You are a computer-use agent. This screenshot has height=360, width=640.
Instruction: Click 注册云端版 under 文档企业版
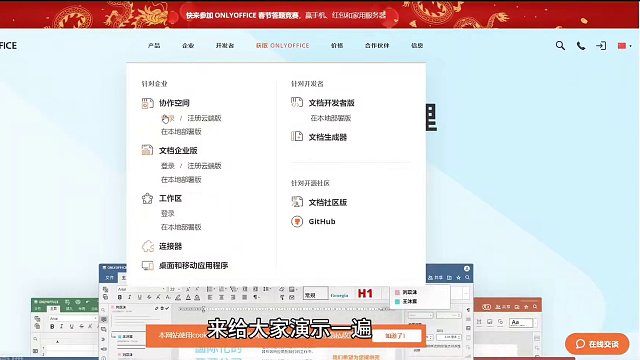click(x=204, y=166)
